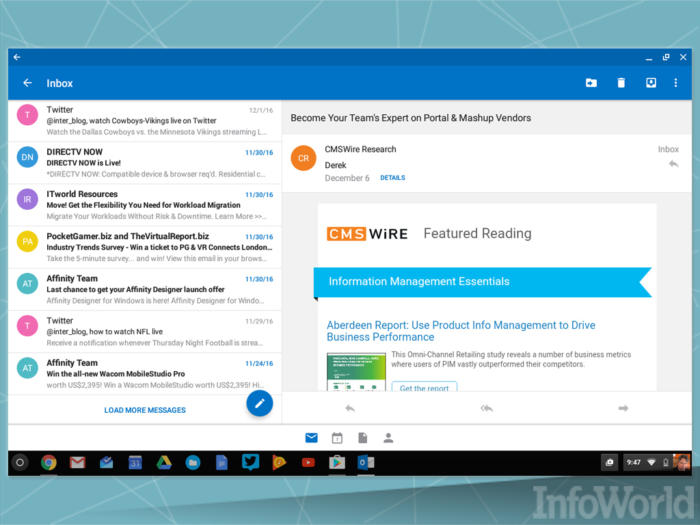Click LOAD MORE MESSAGES

(145, 410)
